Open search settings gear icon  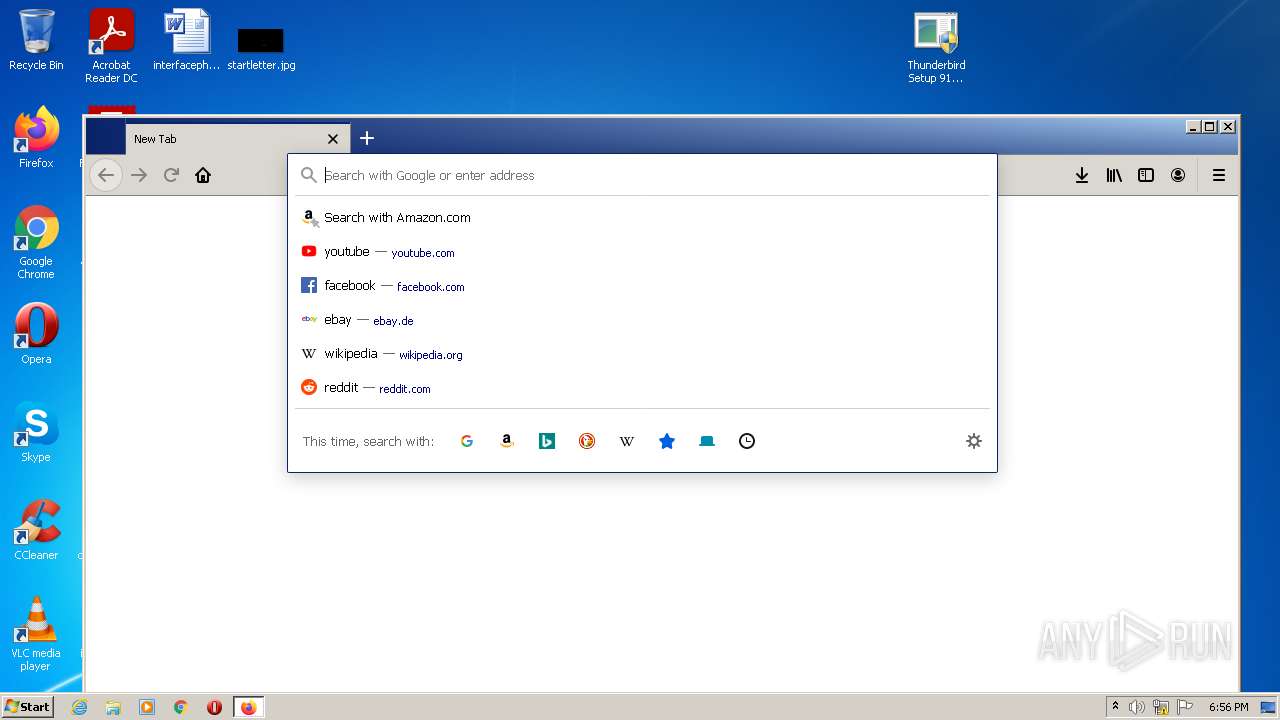tap(974, 441)
